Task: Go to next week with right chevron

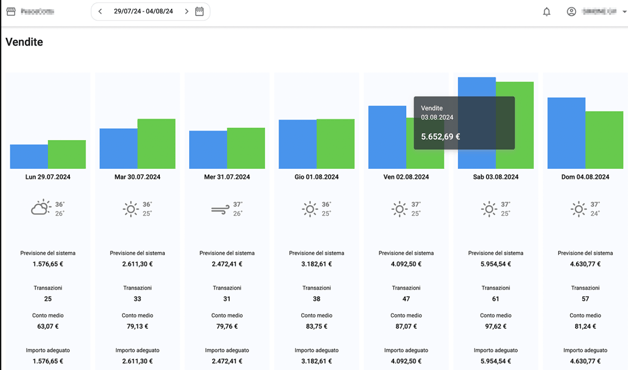Action: click(186, 12)
